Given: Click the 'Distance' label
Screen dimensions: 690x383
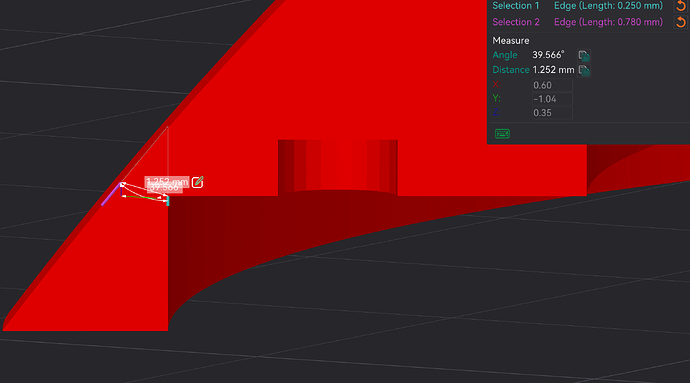Looking at the screenshot, I should pos(510,70).
